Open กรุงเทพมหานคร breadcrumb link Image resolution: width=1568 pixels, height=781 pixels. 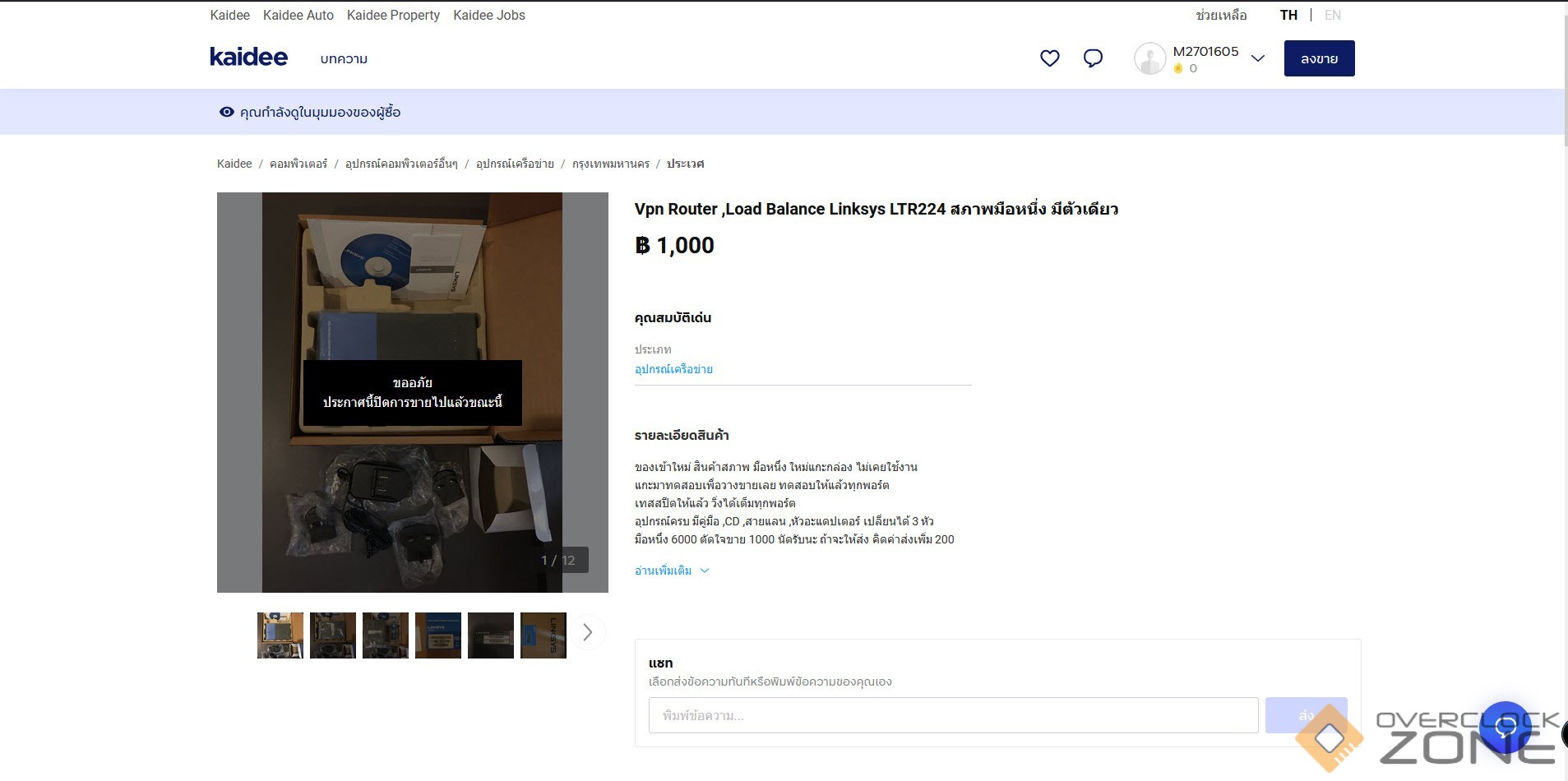611,164
